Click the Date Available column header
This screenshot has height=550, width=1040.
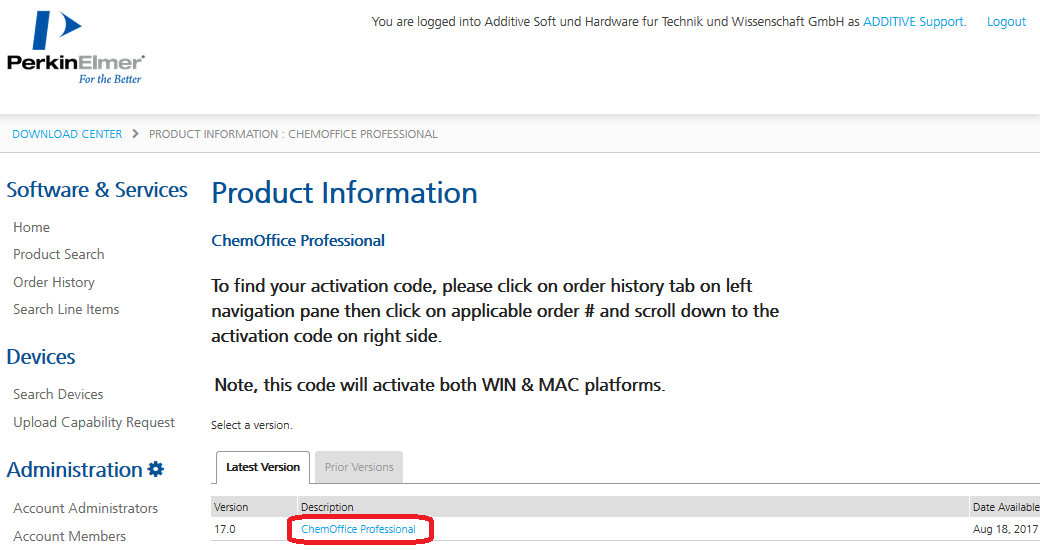pos(1005,507)
